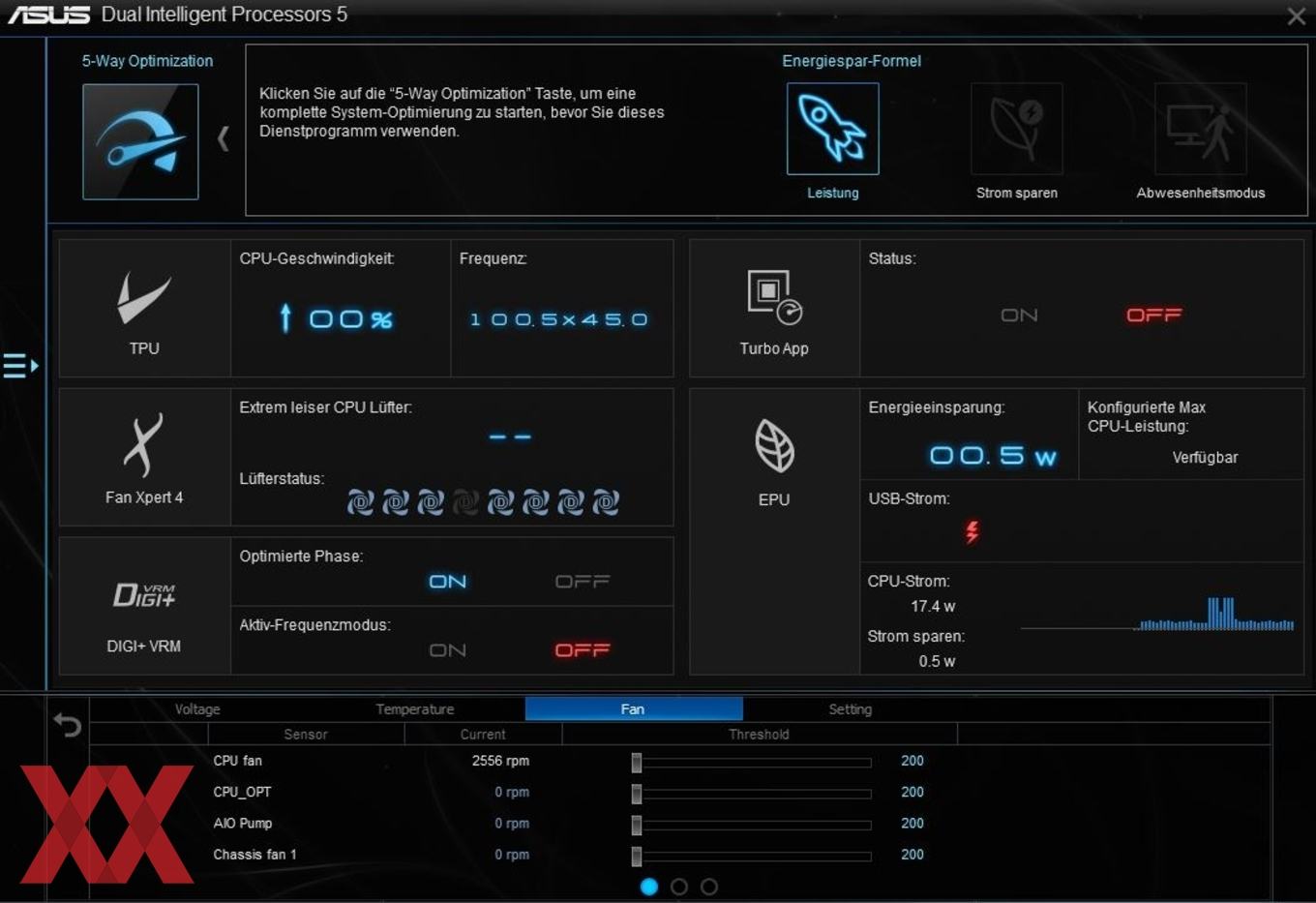The width and height of the screenshot is (1316, 903).
Task: Click the CPU-Geschwindigkeit up arrow icon
Action: 285,317
